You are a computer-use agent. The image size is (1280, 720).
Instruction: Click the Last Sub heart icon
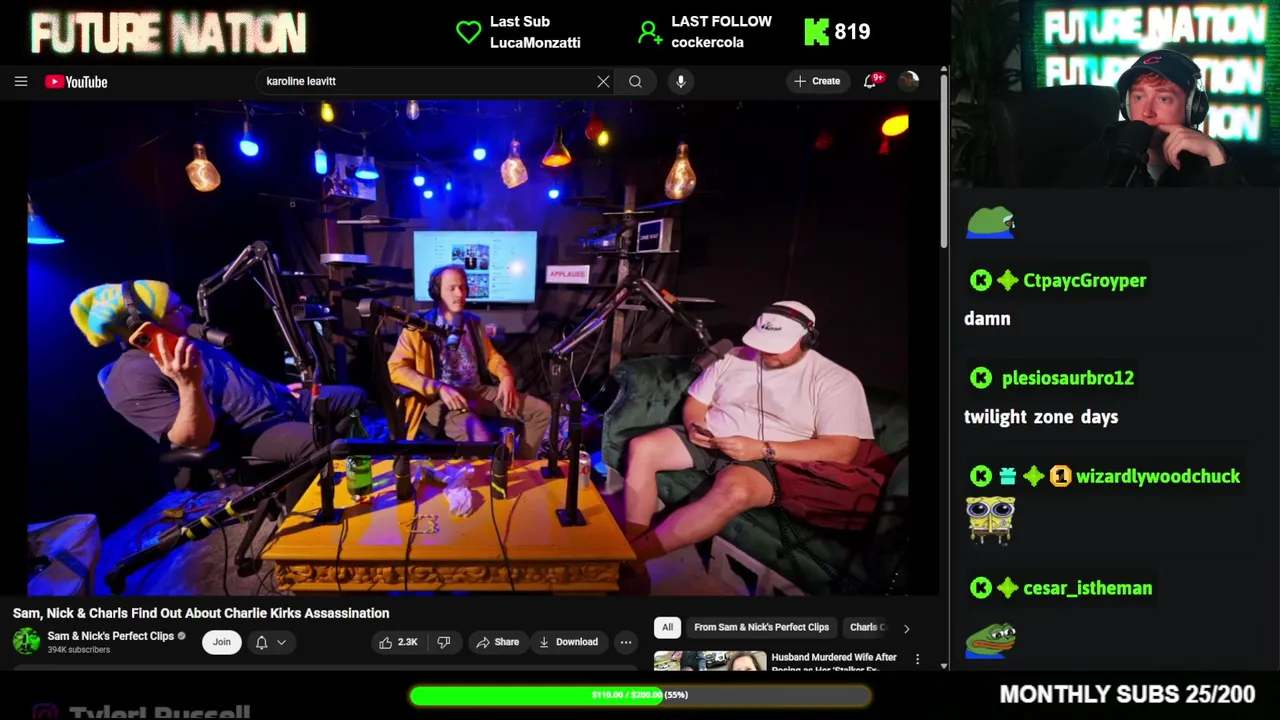[468, 32]
